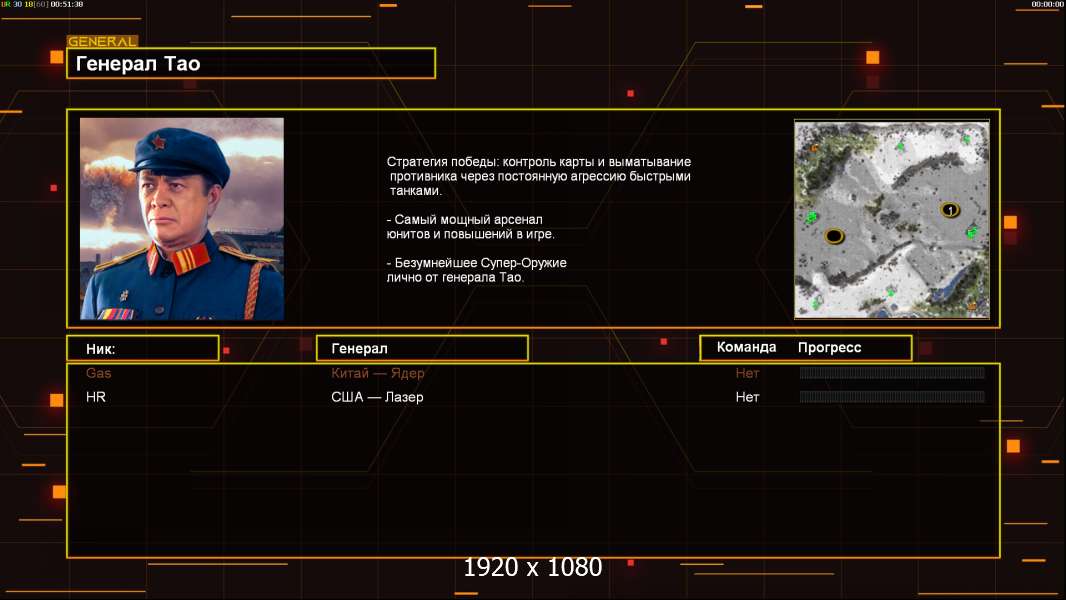Click orange tech building icon in minimap's bottom-right
This screenshot has width=1066, height=600.
[x=972, y=306]
